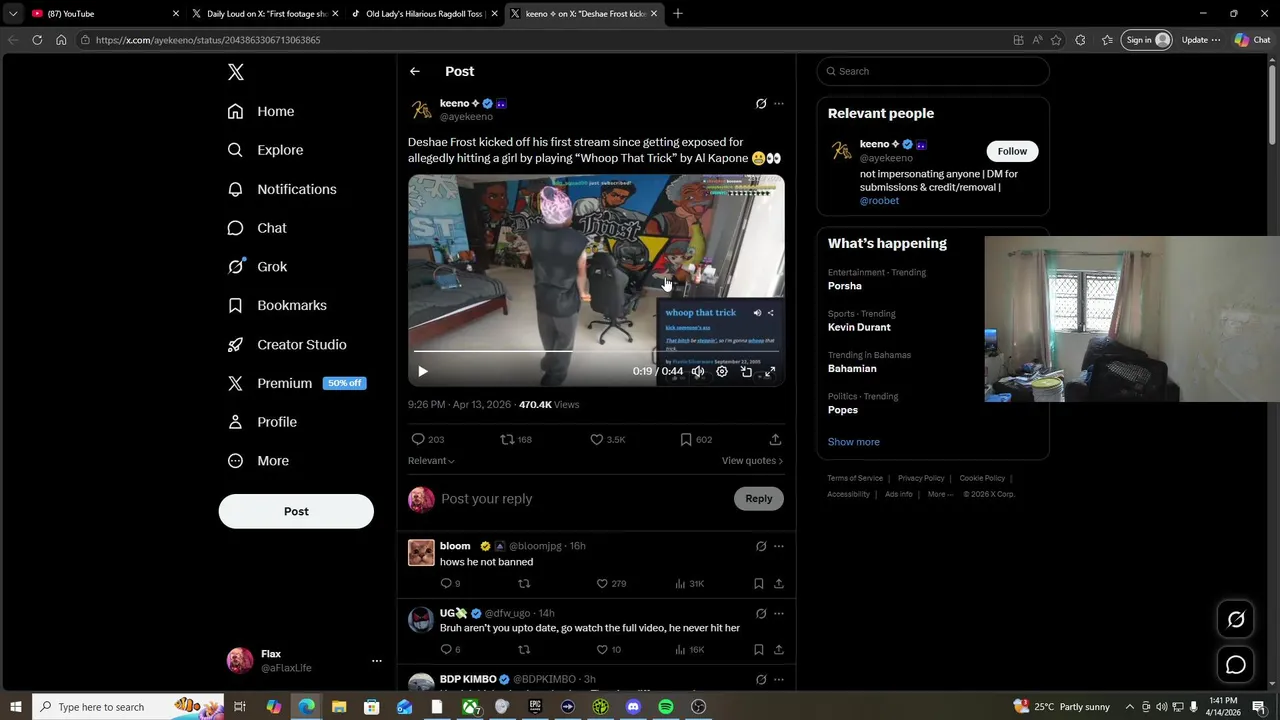Image resolution: width=1280 pixels, height=720 pixels.
Task: Open Profile in the sidebar
Action: click(x=262, y=422)
